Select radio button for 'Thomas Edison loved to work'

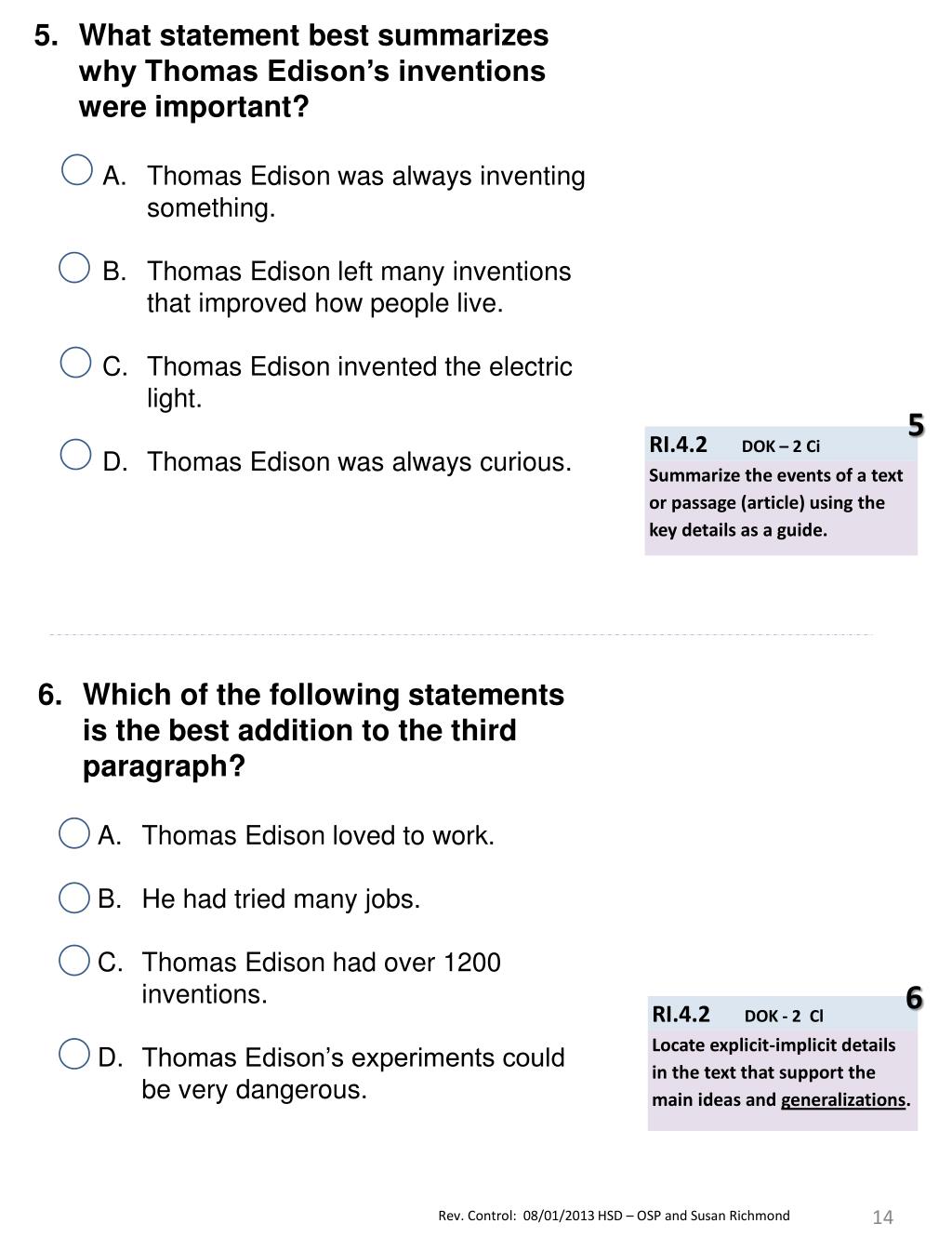point(73,833)
